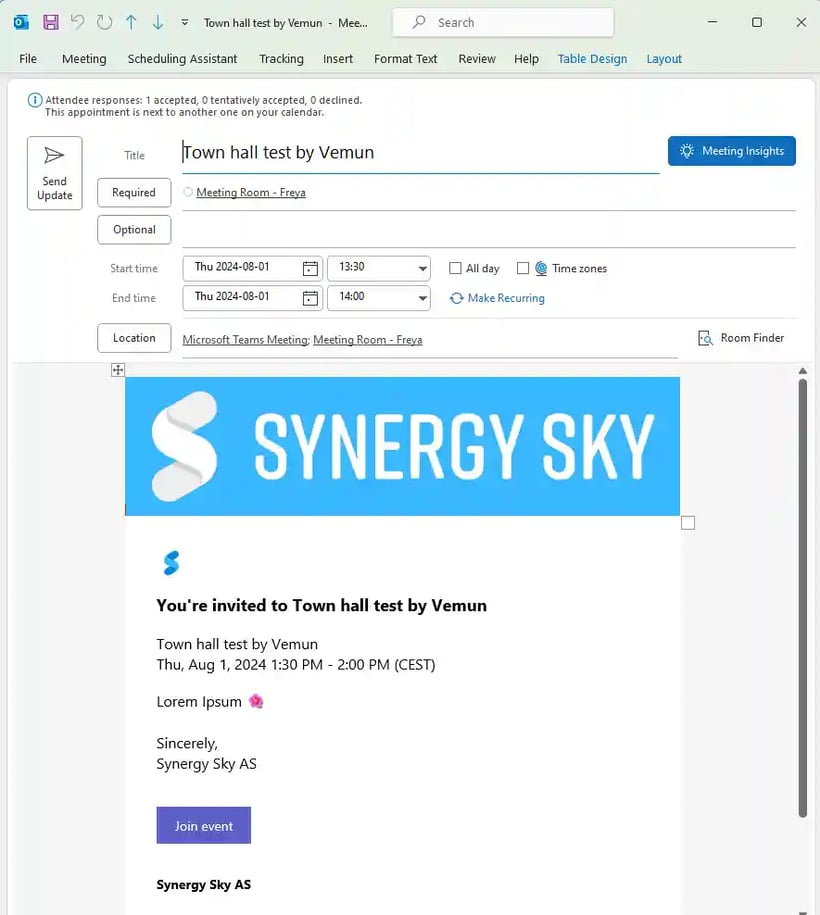
Task: Switch to the Meeting tab
Action: coord(84,59)
